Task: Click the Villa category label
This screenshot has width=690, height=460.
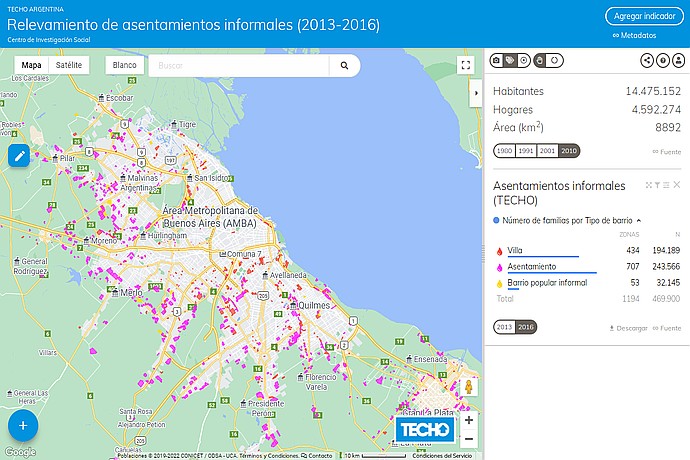Action: (x=515, y=250)
